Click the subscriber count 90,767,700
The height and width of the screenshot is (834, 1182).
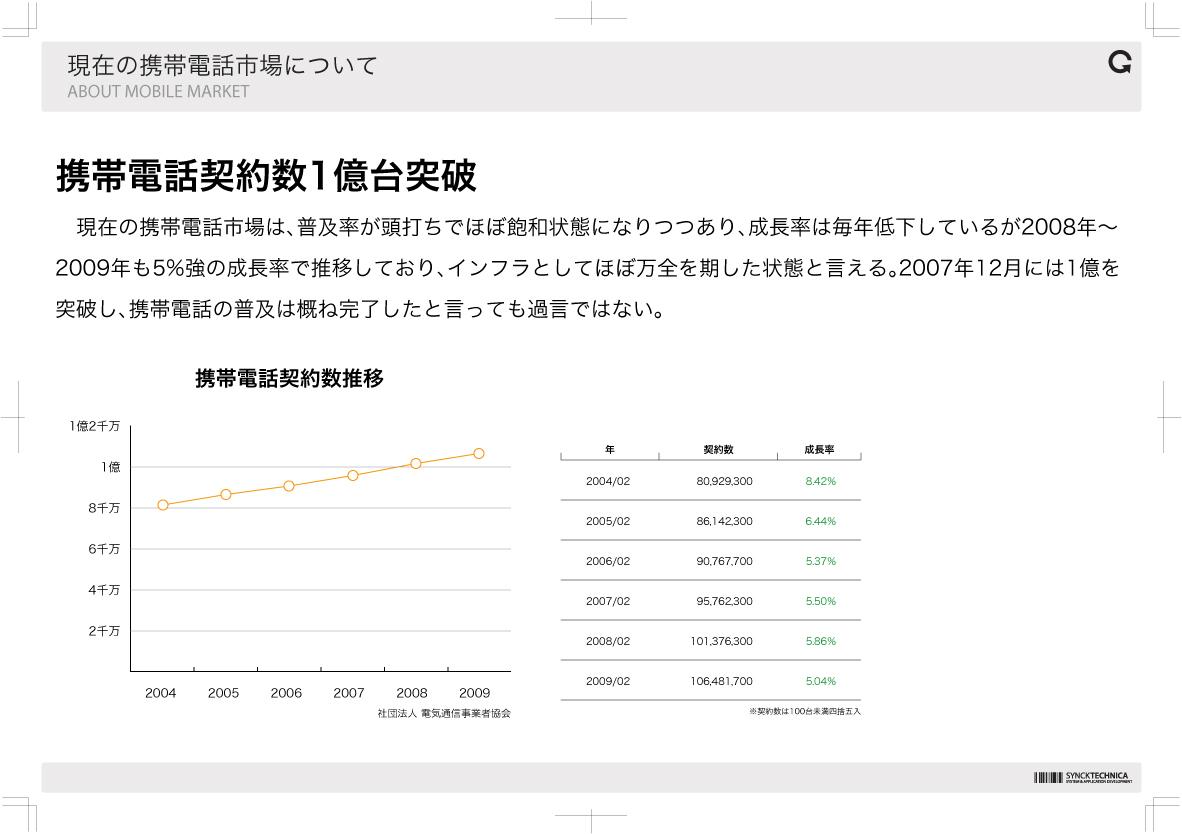click(x=724, y=561)
